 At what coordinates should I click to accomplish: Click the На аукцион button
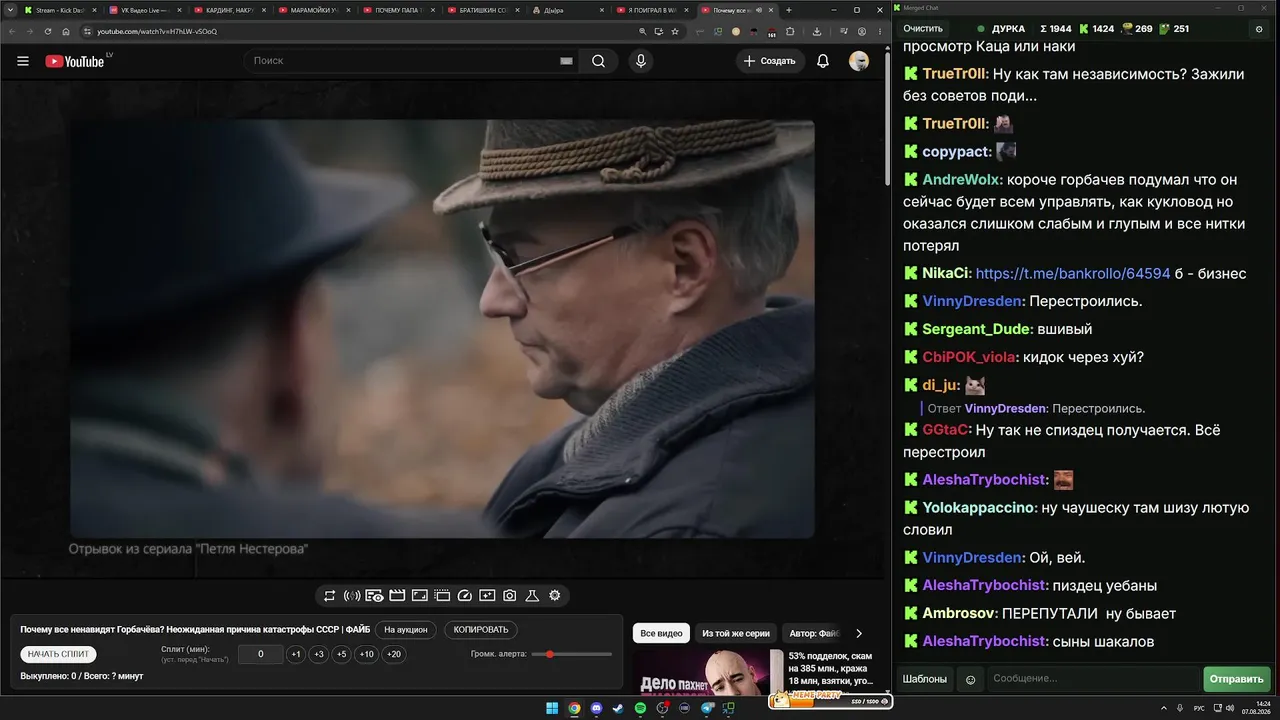[x=406, y=630]
